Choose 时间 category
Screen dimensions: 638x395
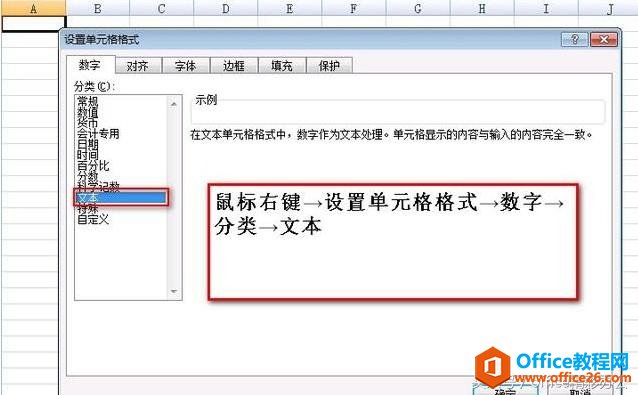tap(88, 155)
